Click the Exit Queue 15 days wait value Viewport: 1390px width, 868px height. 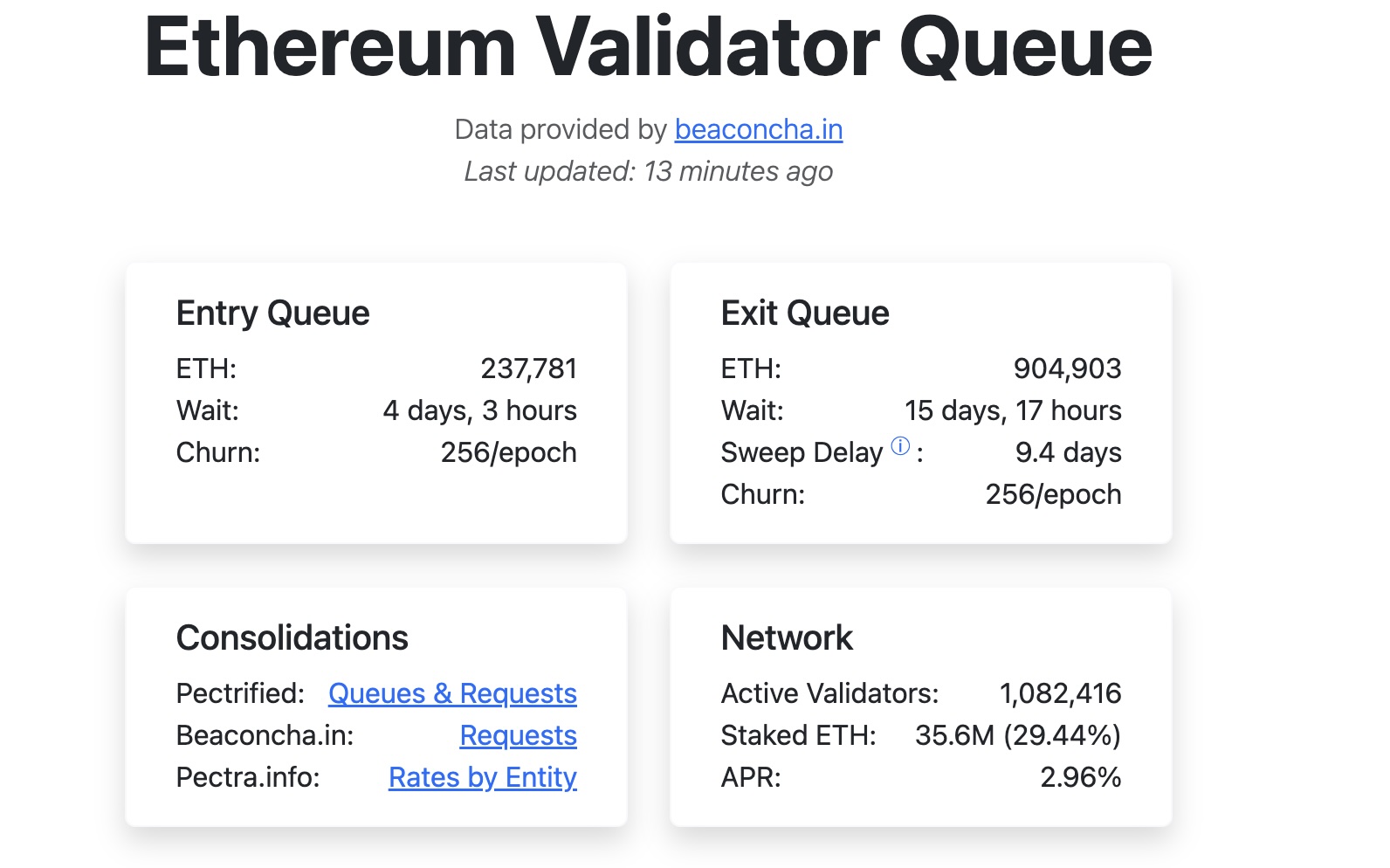click(x=1013, y=410)
